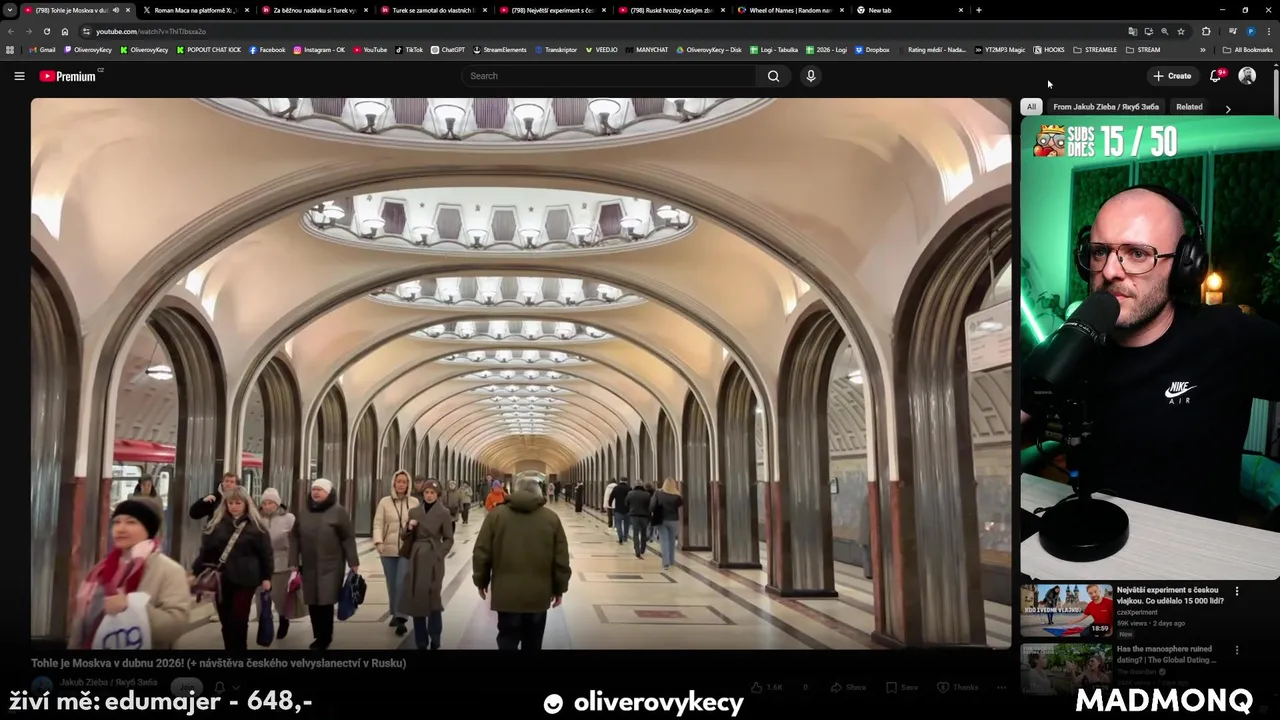Select the From Jakub Zieba chip
Image resolution: width=1280 pixels, height=720 pixels.
pos(1105,107)
